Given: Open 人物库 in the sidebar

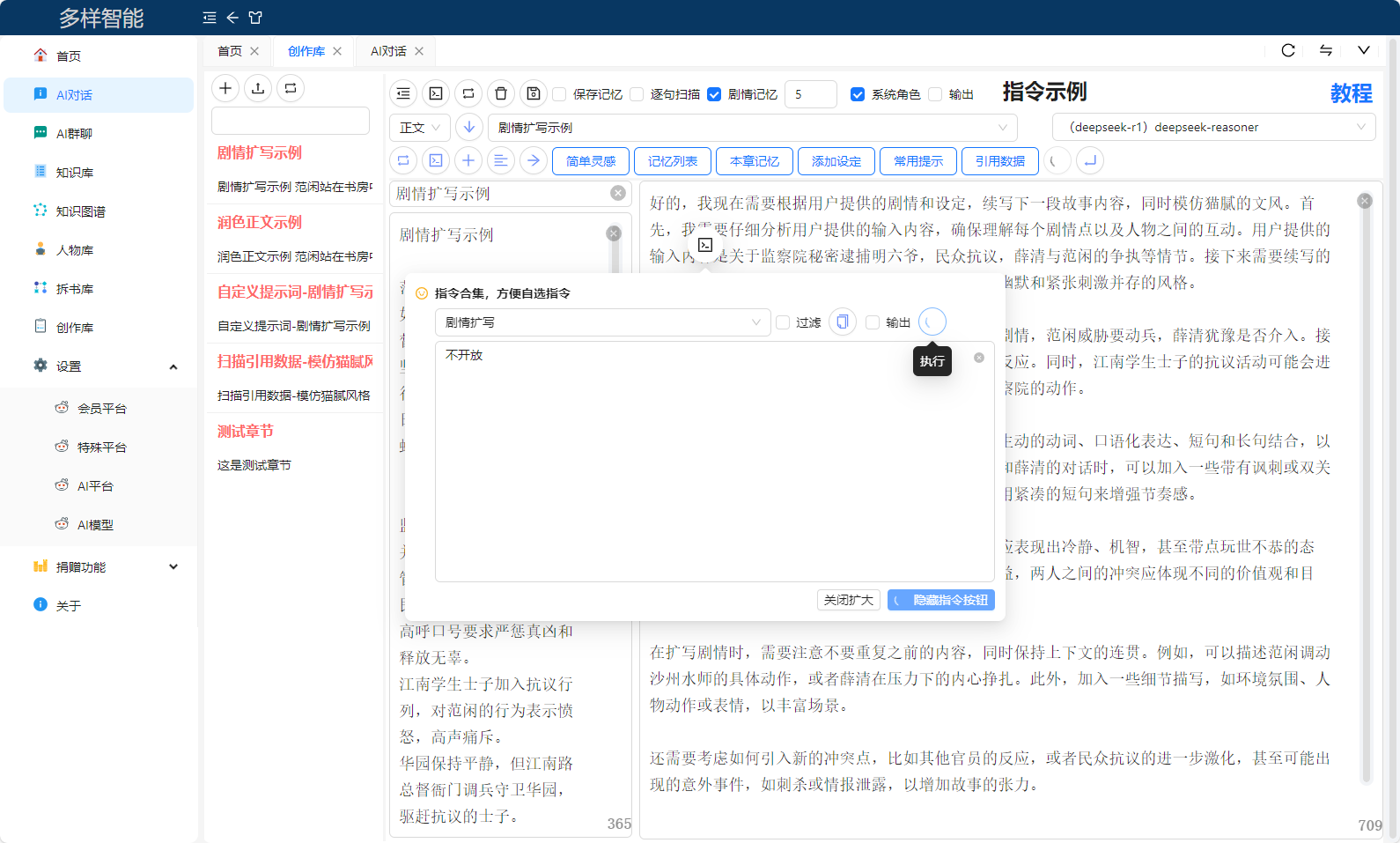Looking at the screenshot, I should [x=99, y=250].
